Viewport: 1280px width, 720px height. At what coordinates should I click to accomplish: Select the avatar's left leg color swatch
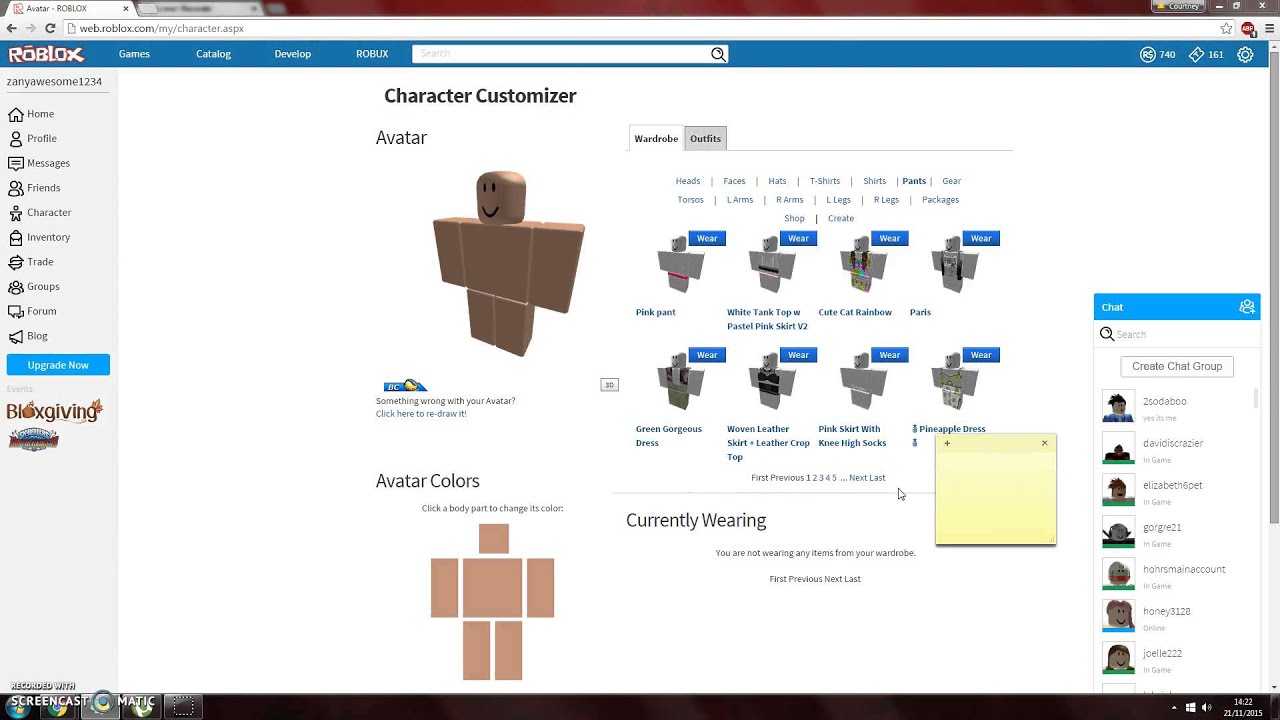pos(508,651)
